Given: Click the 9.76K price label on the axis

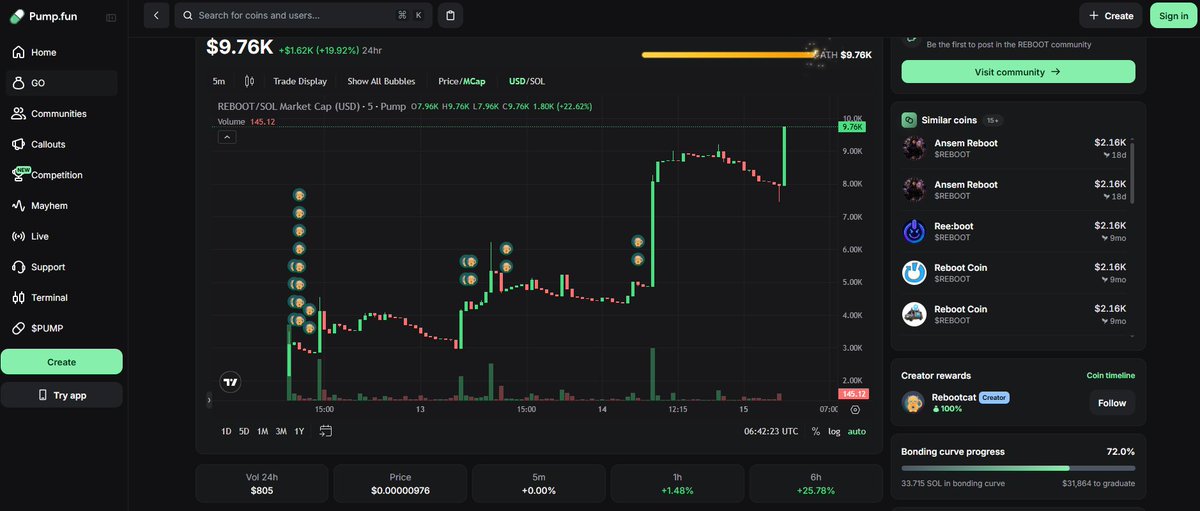Looking at the screenshot, I should pyautogui.click(x=853, y=127).
